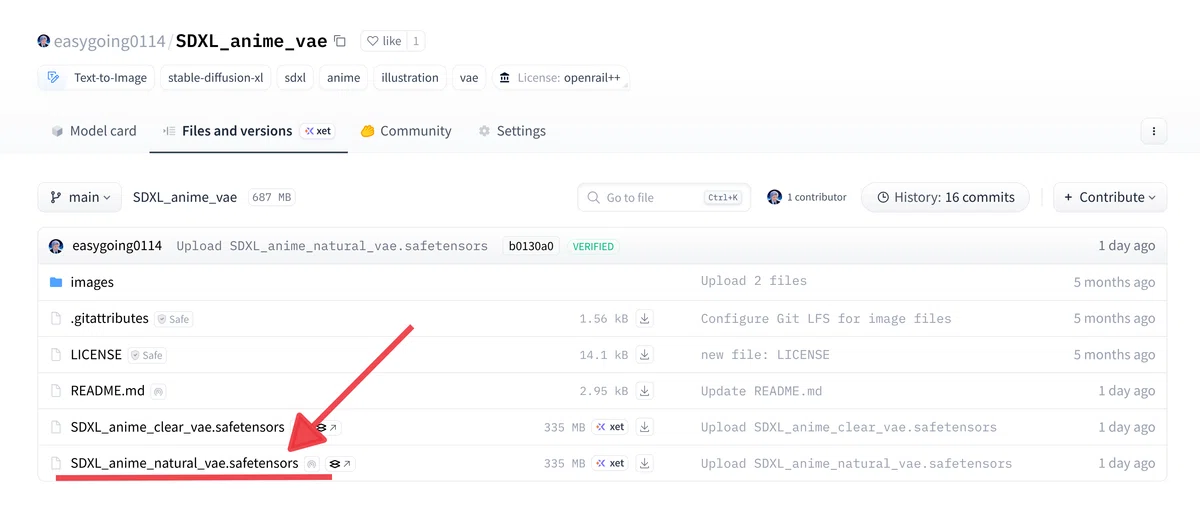Viewport: 1200px width, 516px height.
Task: Click the file icon of README.md
Action: click(x=56, y=391)
